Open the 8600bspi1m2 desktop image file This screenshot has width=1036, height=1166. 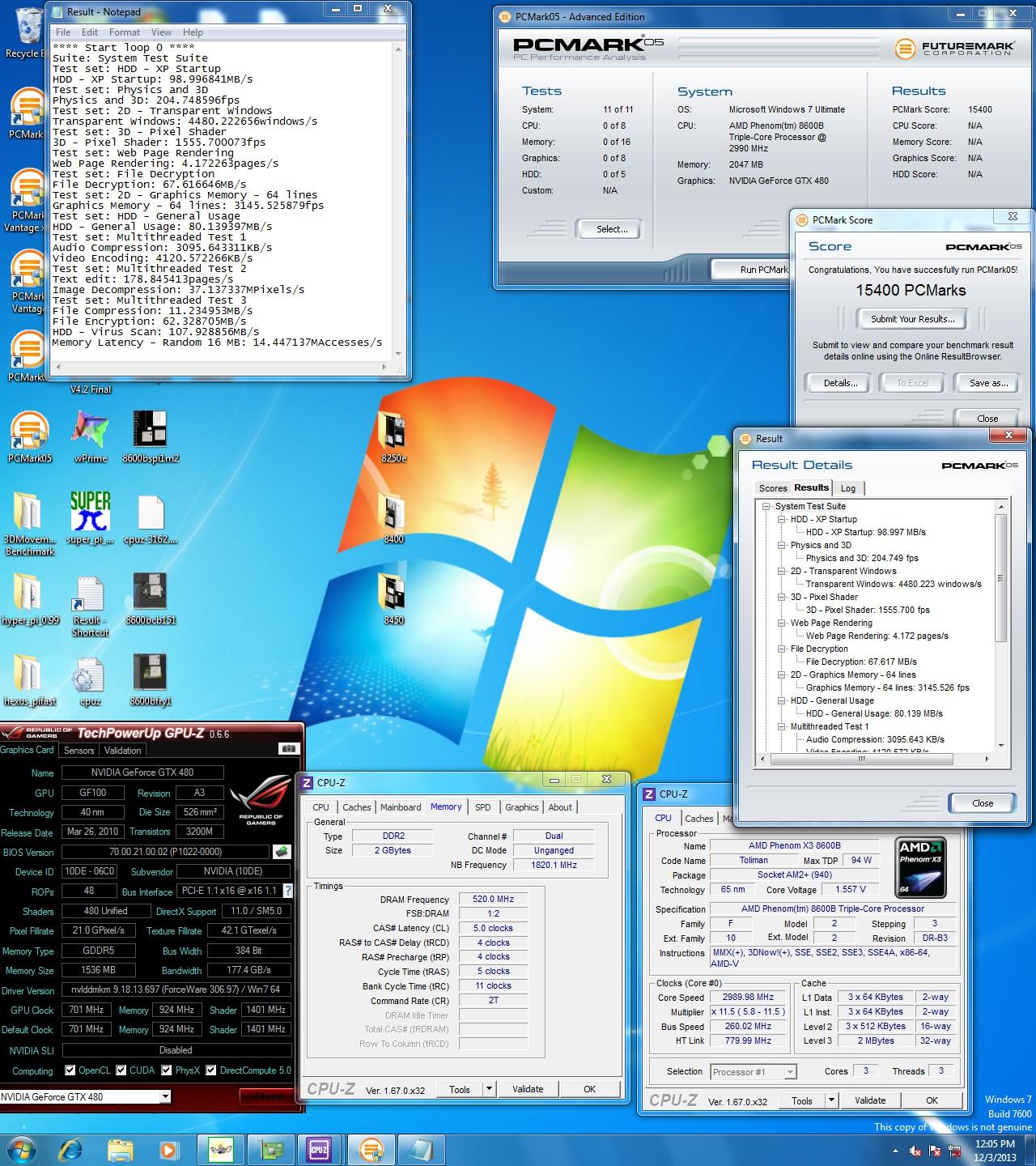[x=151, y=435]
